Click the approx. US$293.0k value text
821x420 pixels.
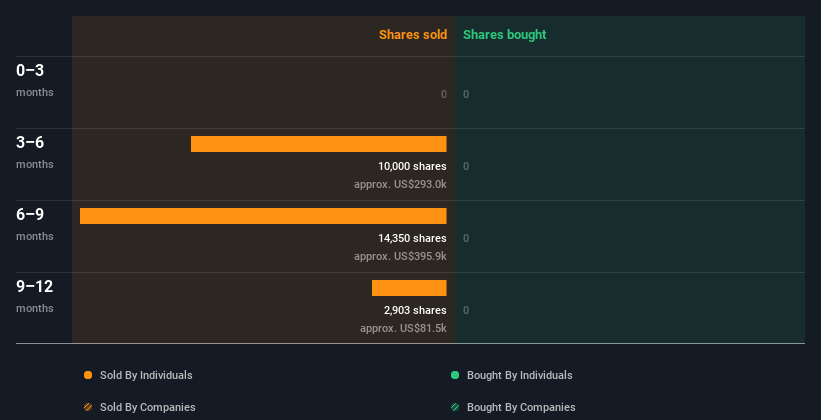pos(400,185)
